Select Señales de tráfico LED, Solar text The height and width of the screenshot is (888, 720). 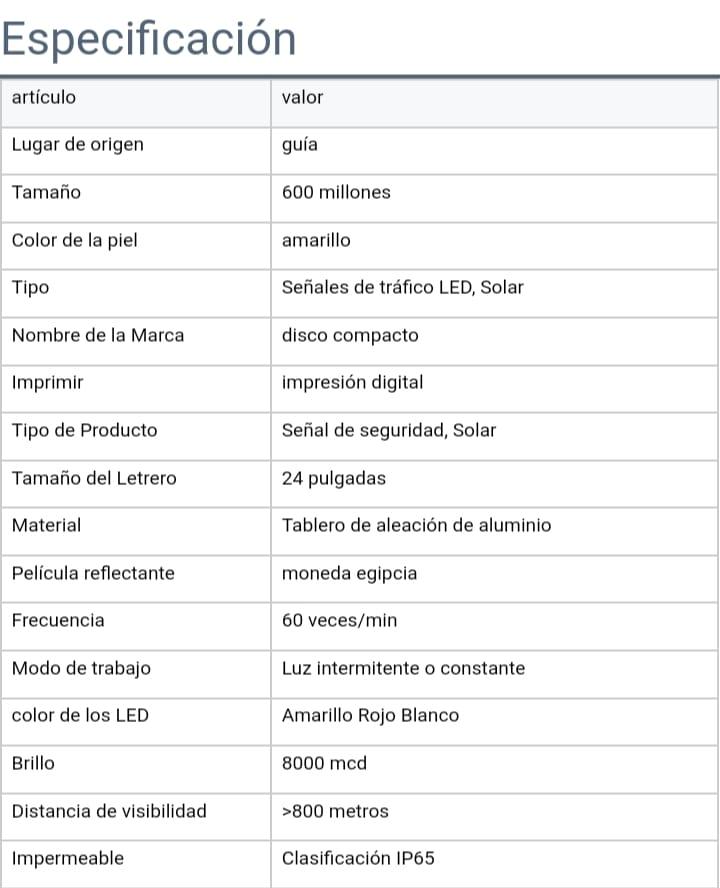402,287
